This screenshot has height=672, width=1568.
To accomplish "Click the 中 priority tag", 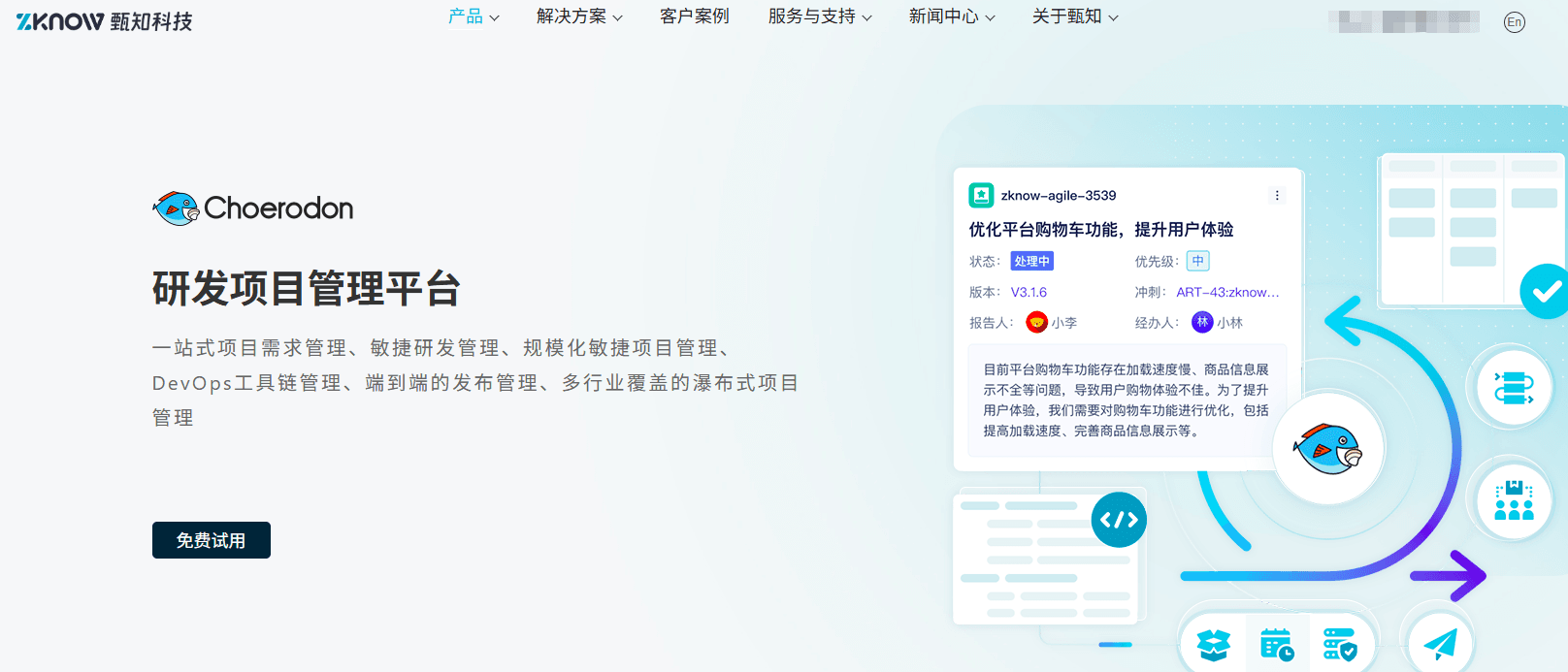I will tap(1198, 261).
